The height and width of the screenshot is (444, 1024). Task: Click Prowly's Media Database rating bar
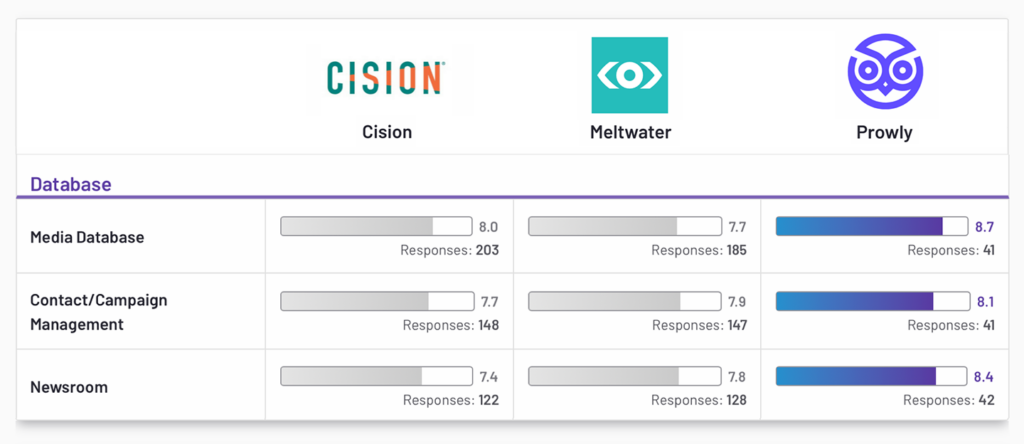[872, 227]
